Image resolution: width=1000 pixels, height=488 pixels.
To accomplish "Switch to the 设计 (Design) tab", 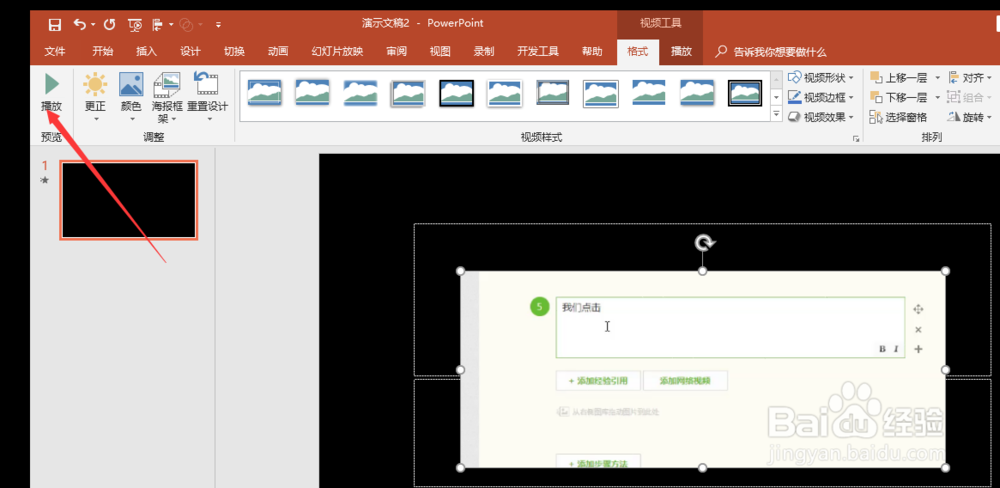I will 190,52.
